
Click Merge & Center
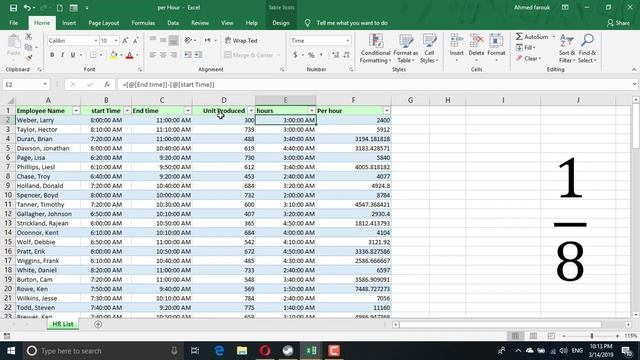249,55
